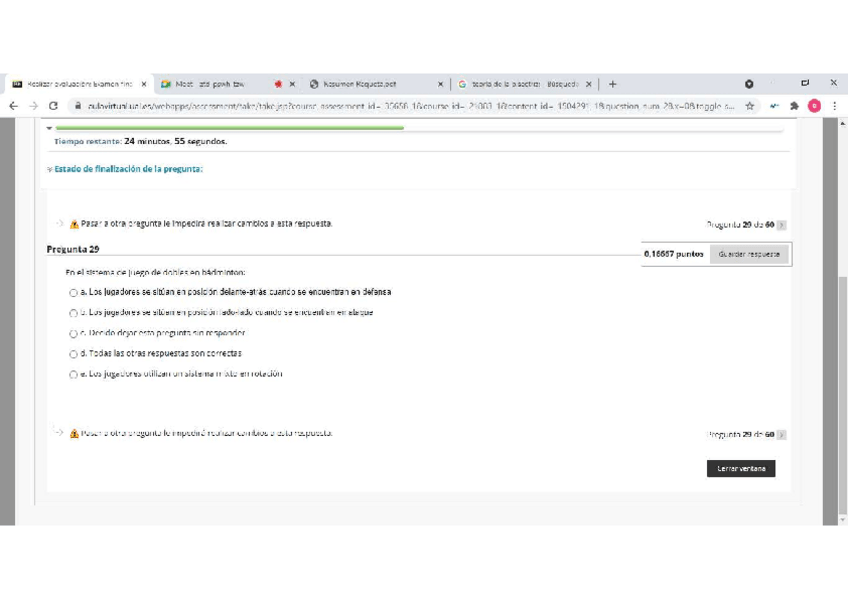Close the Meet tab
Viewport: 848px width, 599px height.
click(x=292, y=84)
